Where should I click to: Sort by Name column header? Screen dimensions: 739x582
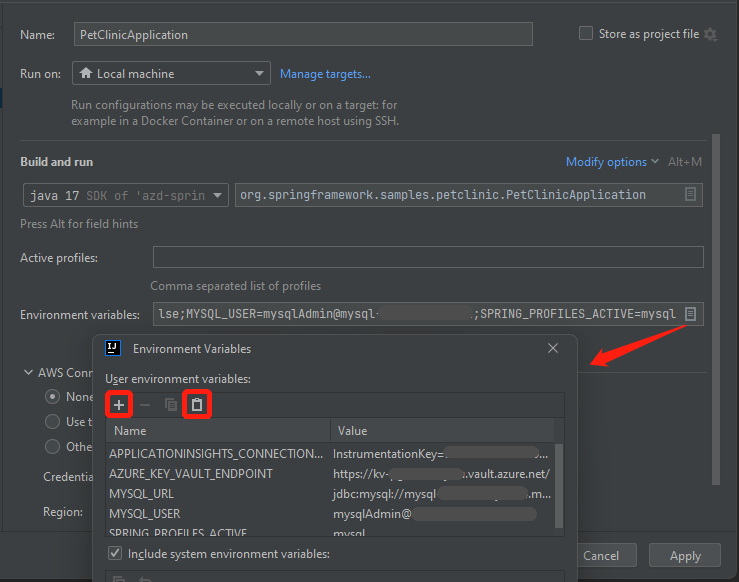click(218, 431)
